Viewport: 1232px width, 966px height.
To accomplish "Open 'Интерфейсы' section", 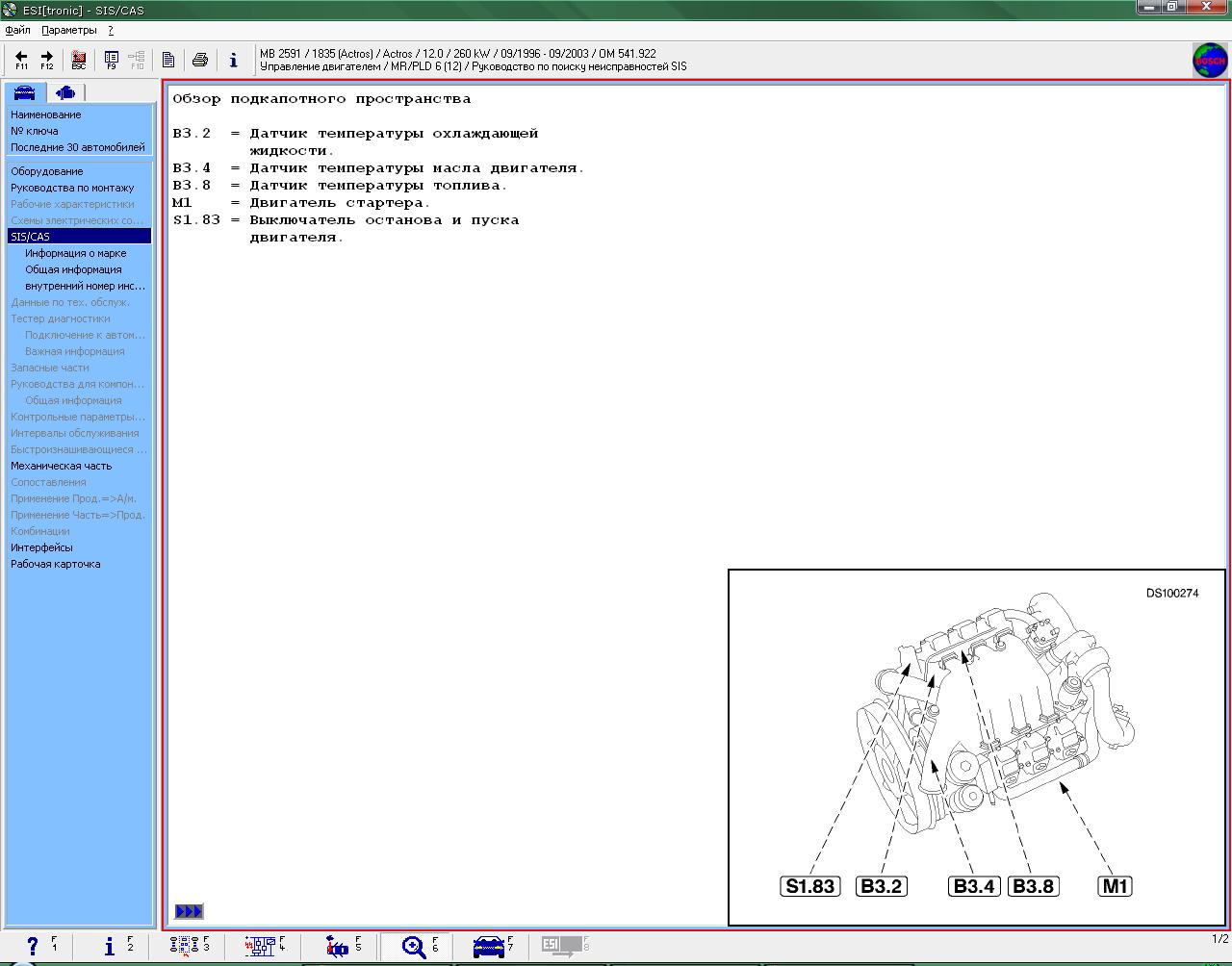I will pyautogui.click(x=41, y=547).
